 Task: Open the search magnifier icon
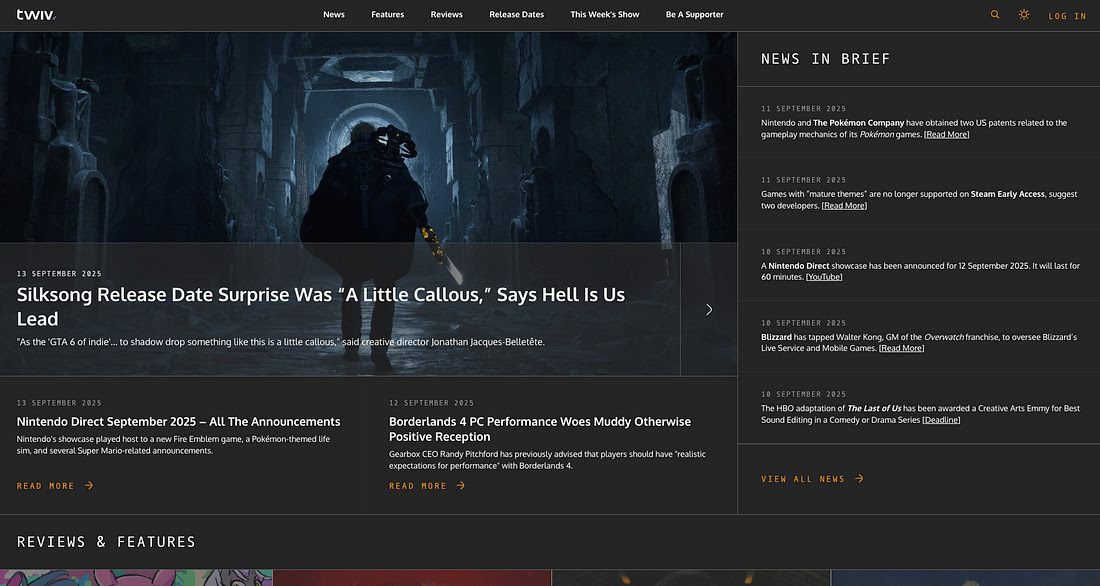[994, 15]
